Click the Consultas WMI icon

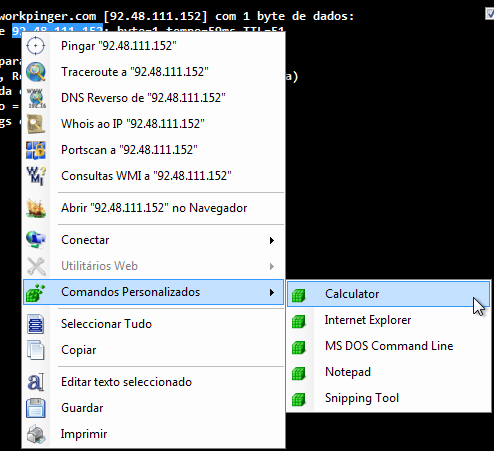36,176
